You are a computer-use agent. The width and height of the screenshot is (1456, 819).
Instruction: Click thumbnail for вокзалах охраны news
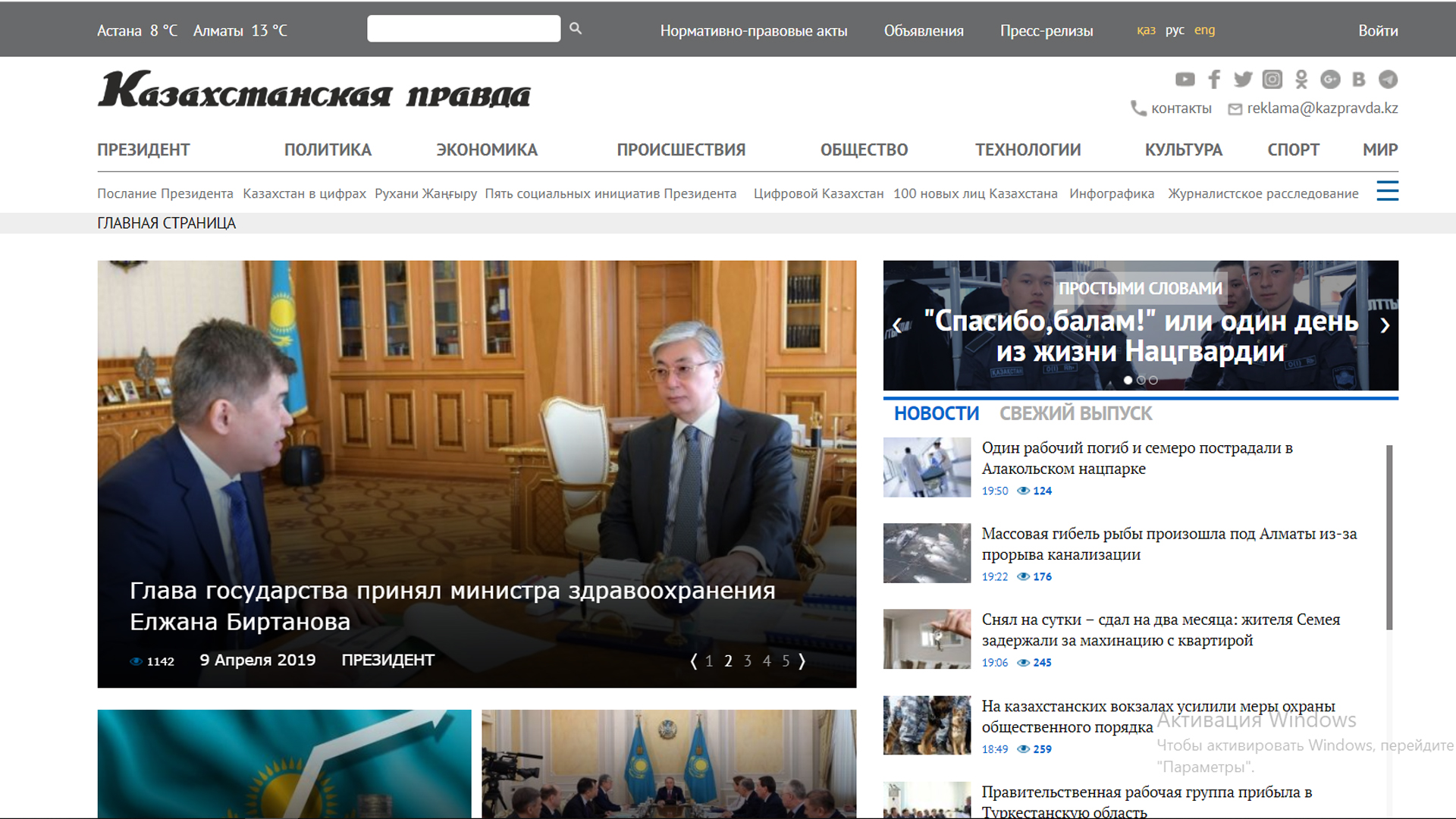(x=927, y=725)
